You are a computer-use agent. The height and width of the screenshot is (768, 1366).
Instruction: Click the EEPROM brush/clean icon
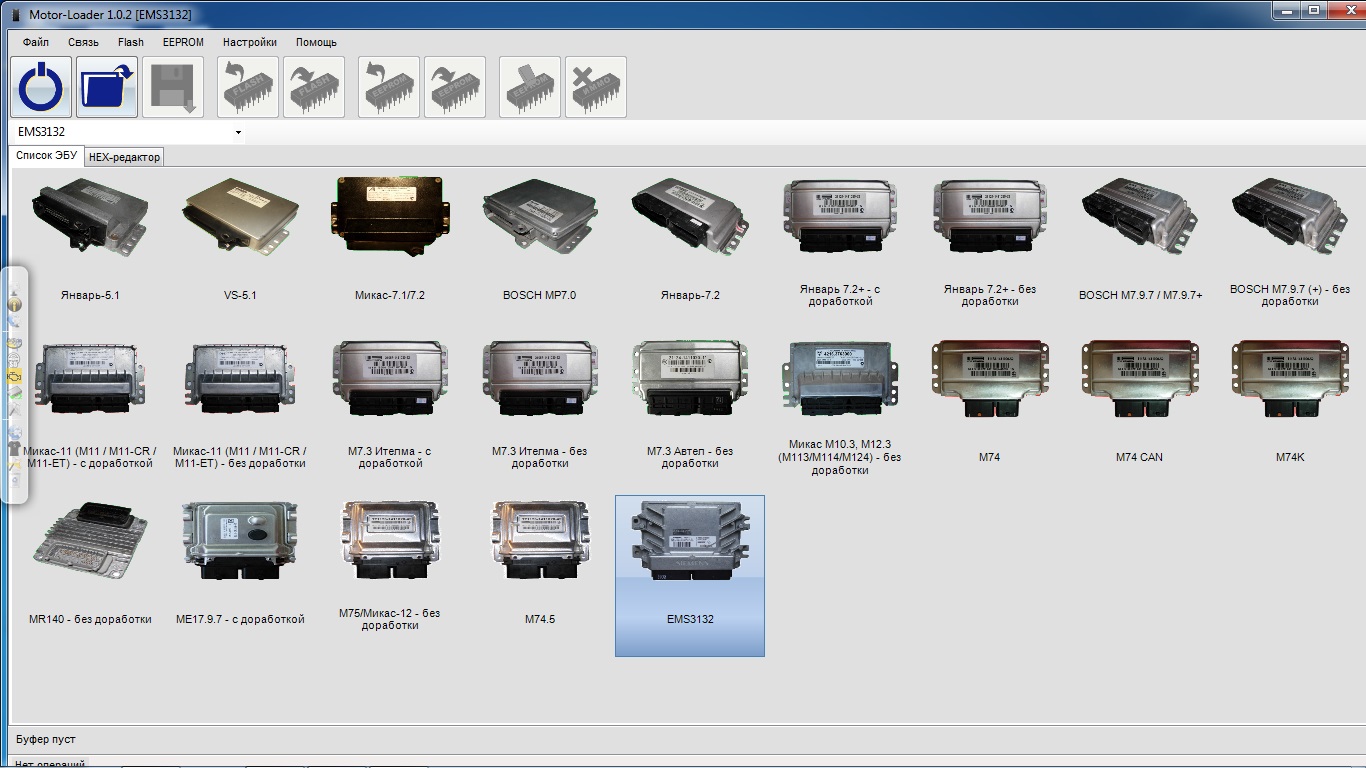coord(530,87)
